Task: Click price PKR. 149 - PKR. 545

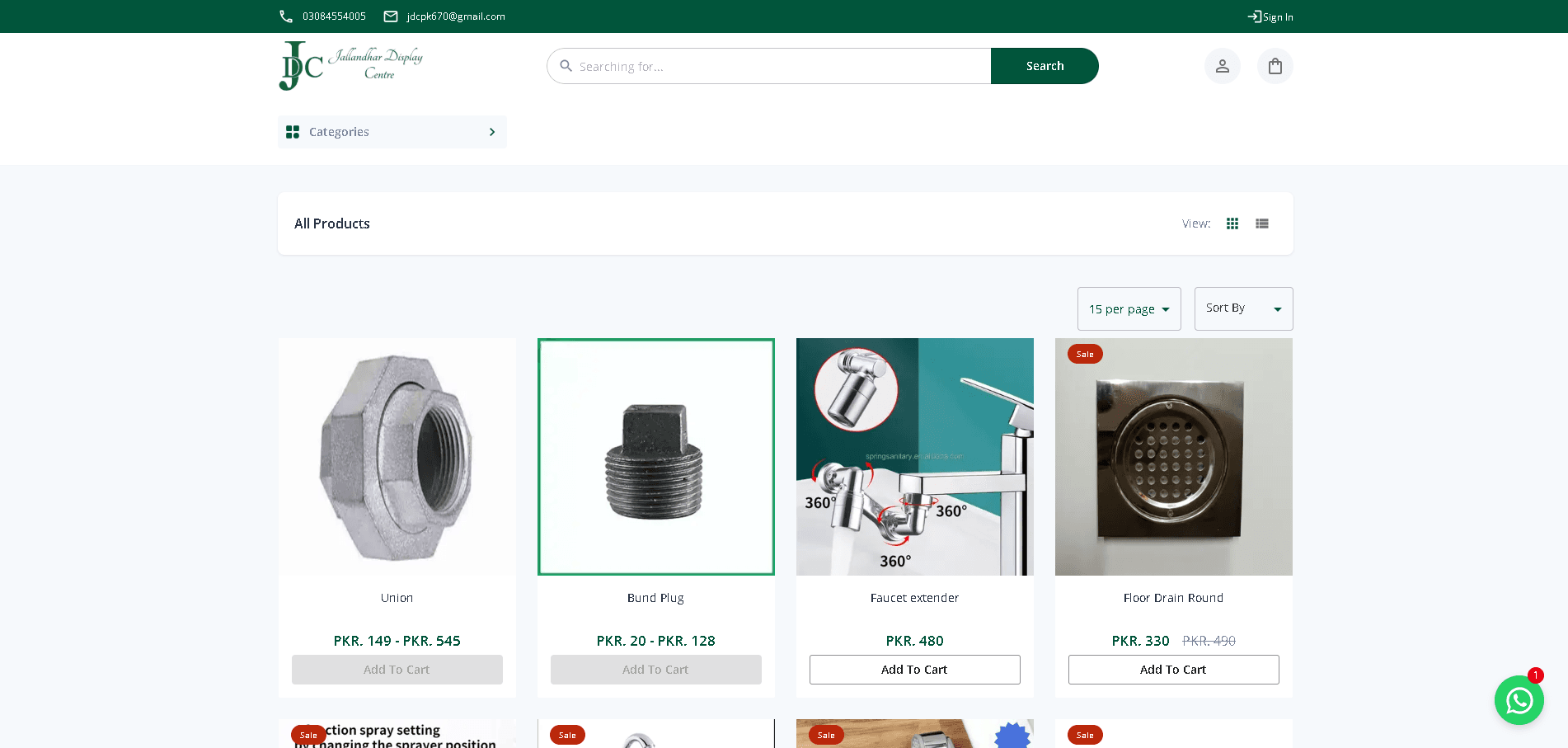Action: (397, 641)
